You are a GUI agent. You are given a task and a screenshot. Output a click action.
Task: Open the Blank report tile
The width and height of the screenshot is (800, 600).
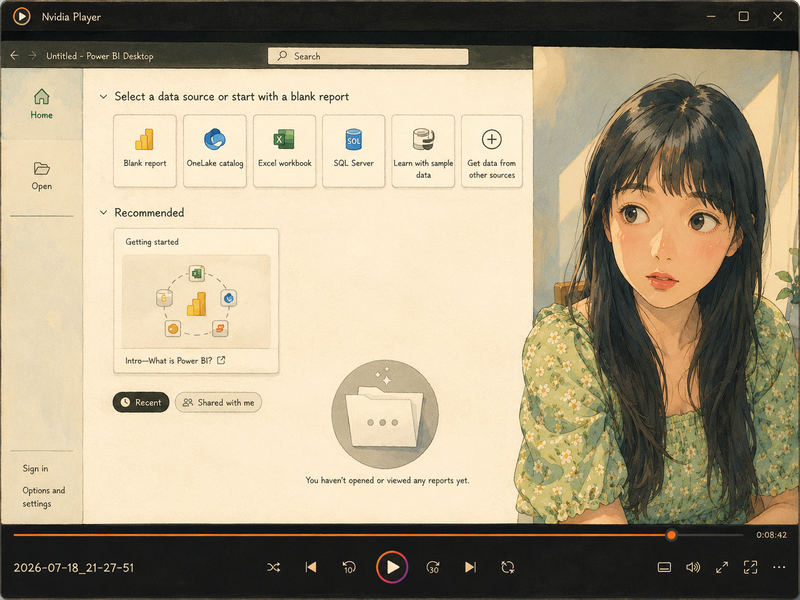pos(145,151)
